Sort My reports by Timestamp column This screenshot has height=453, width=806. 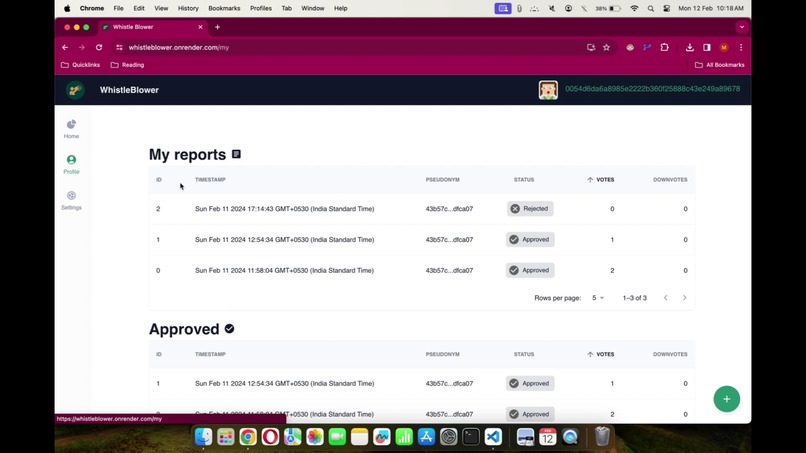point(210,180)
